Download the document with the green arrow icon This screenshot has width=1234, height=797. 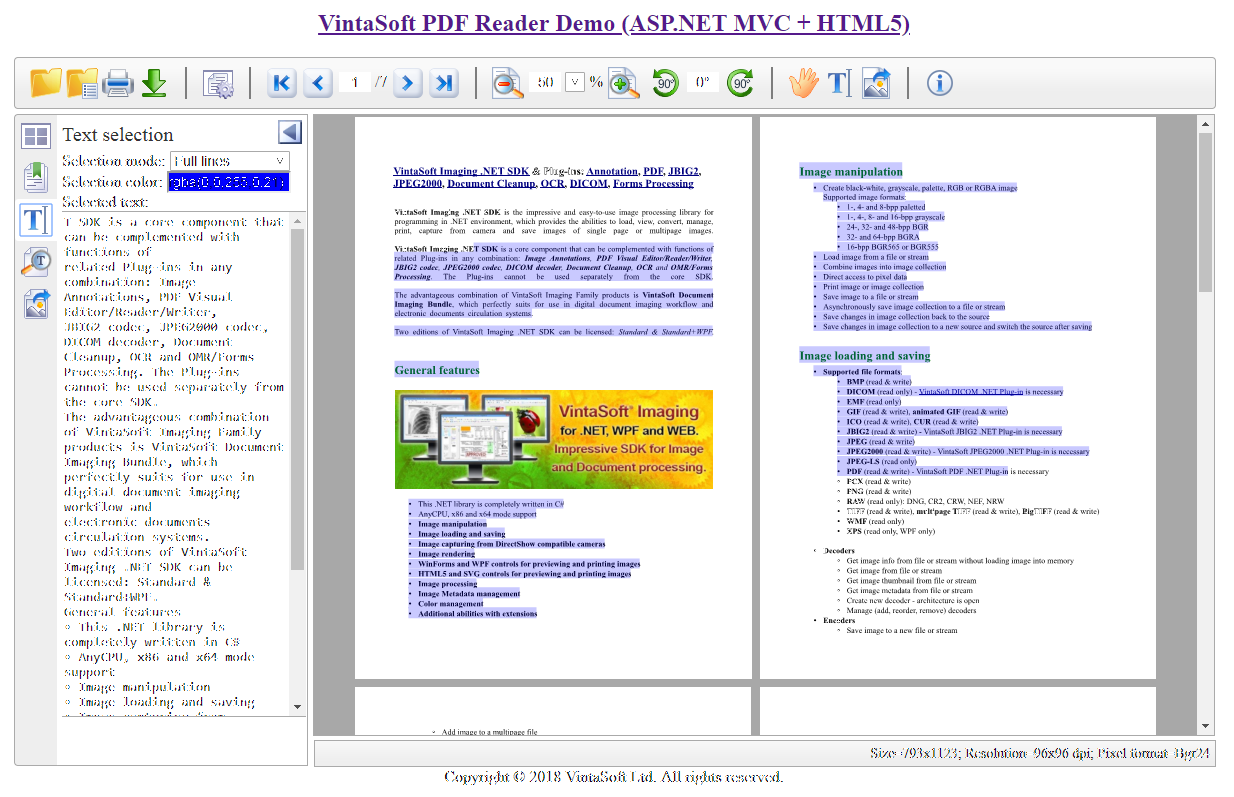[154, 83]
